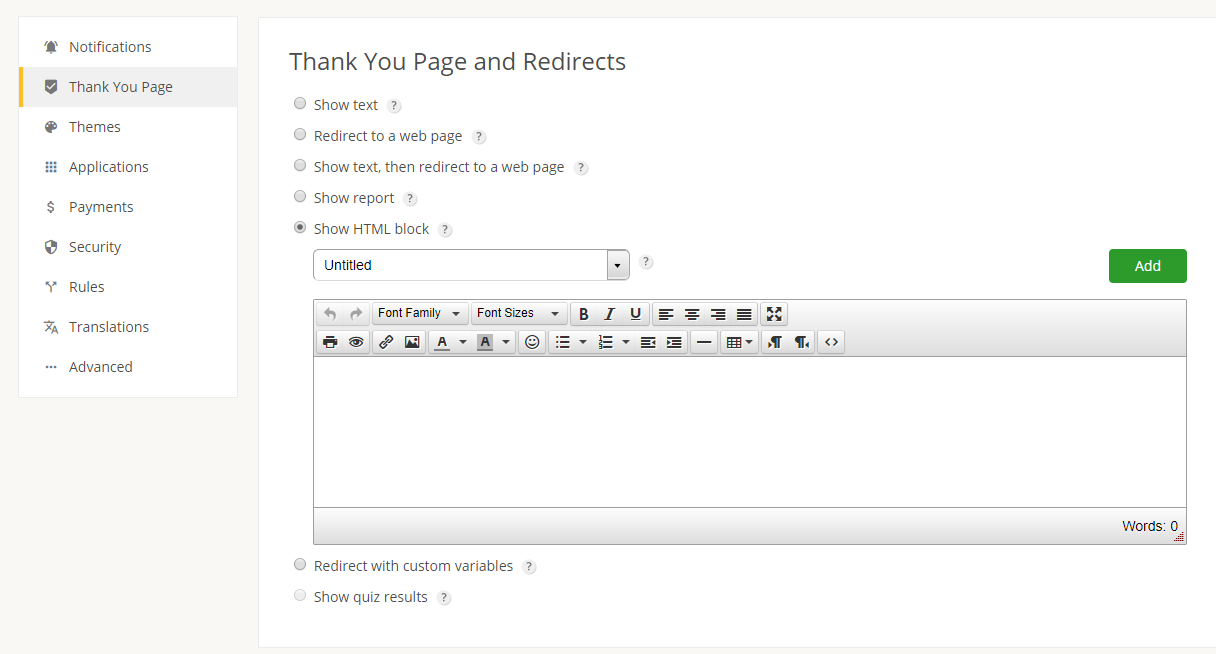Screen dimensions: 1216x654
Task: Align text left
Action: [x=666, y=314]
